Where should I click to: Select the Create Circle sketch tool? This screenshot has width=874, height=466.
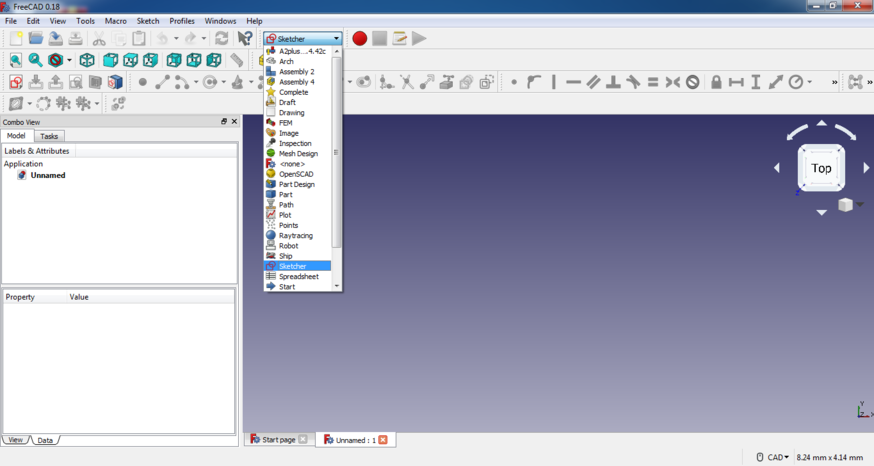(210, 82)
